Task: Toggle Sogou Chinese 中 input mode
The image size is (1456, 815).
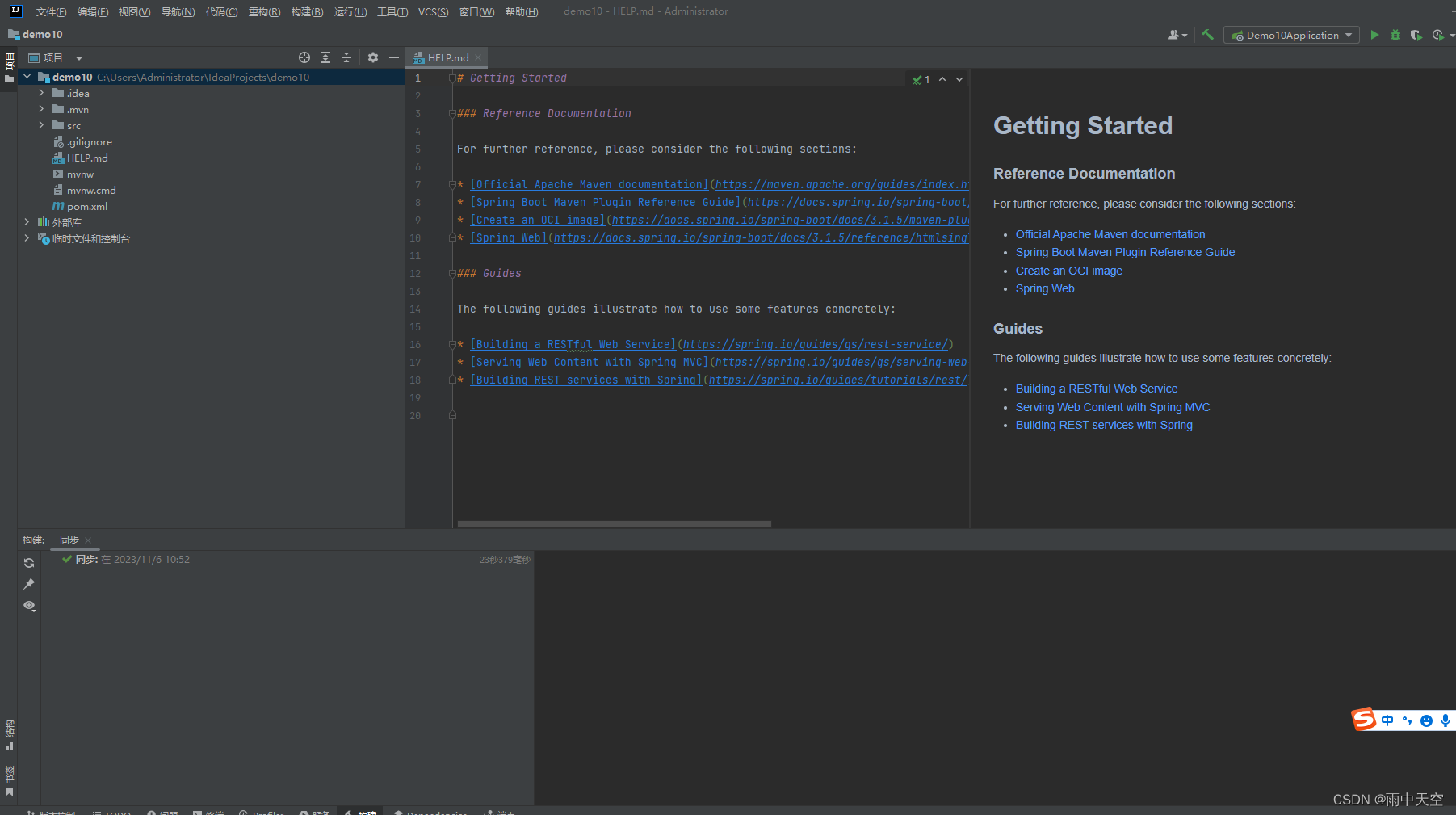Action: (x=1387, y=720)
